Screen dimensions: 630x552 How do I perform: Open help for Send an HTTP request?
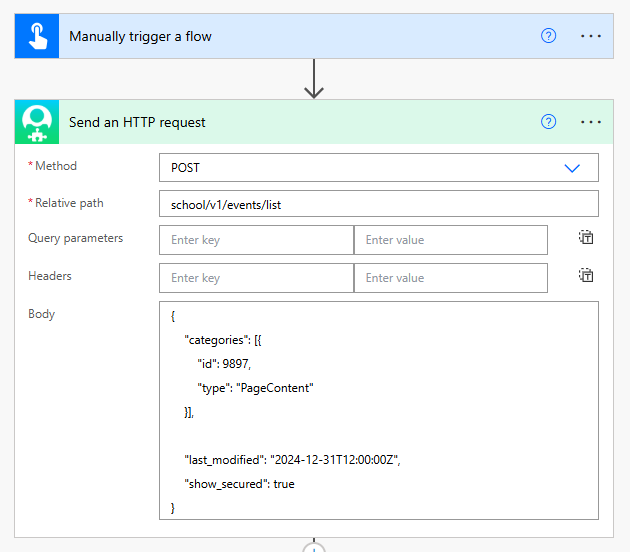pyautogui.click(x=548, y=122)
